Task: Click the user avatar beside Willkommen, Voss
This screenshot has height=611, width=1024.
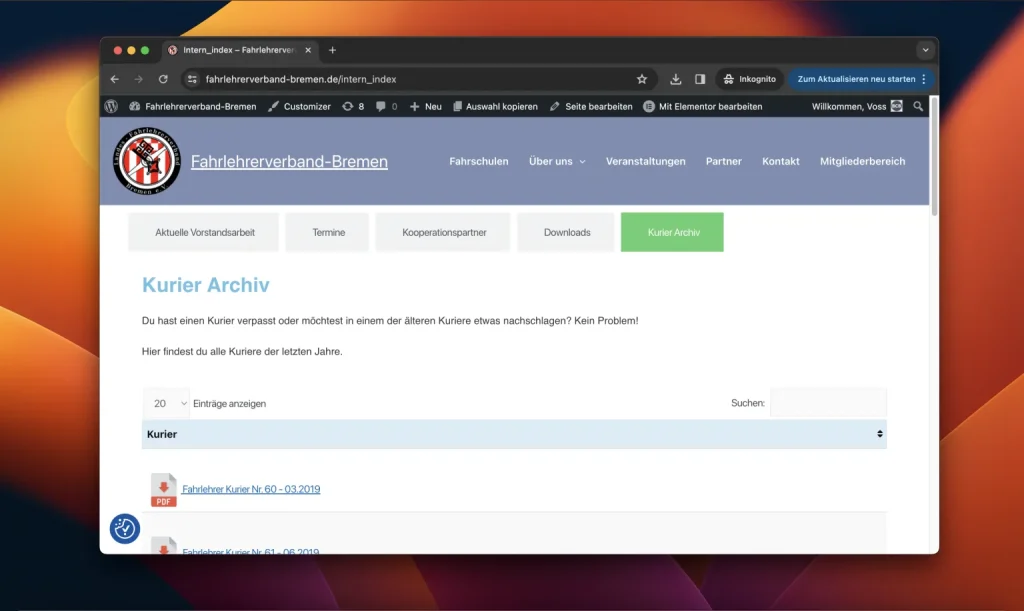Action: click(897, 106)
